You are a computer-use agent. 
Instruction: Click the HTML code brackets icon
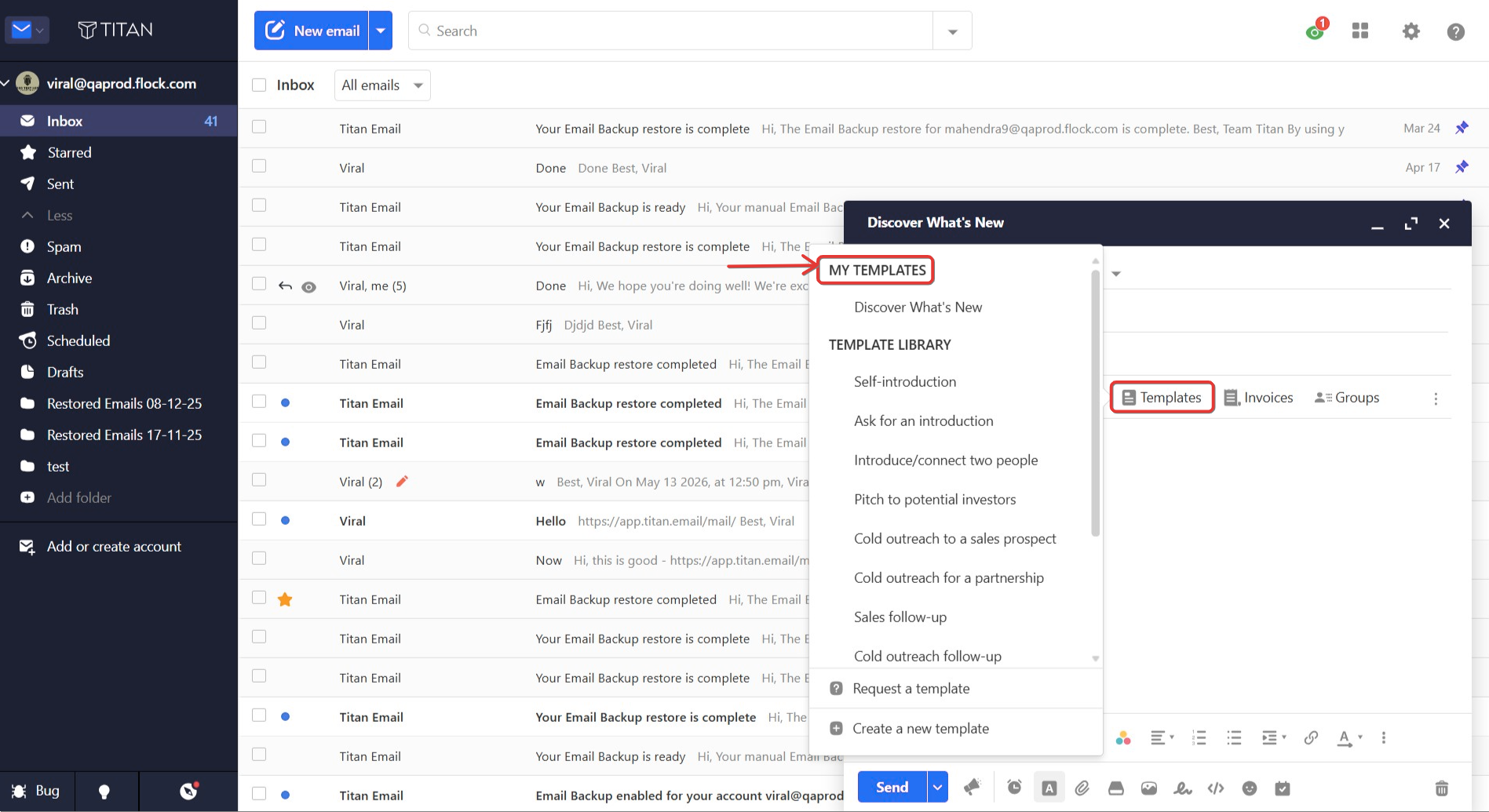pos(1216,788)
